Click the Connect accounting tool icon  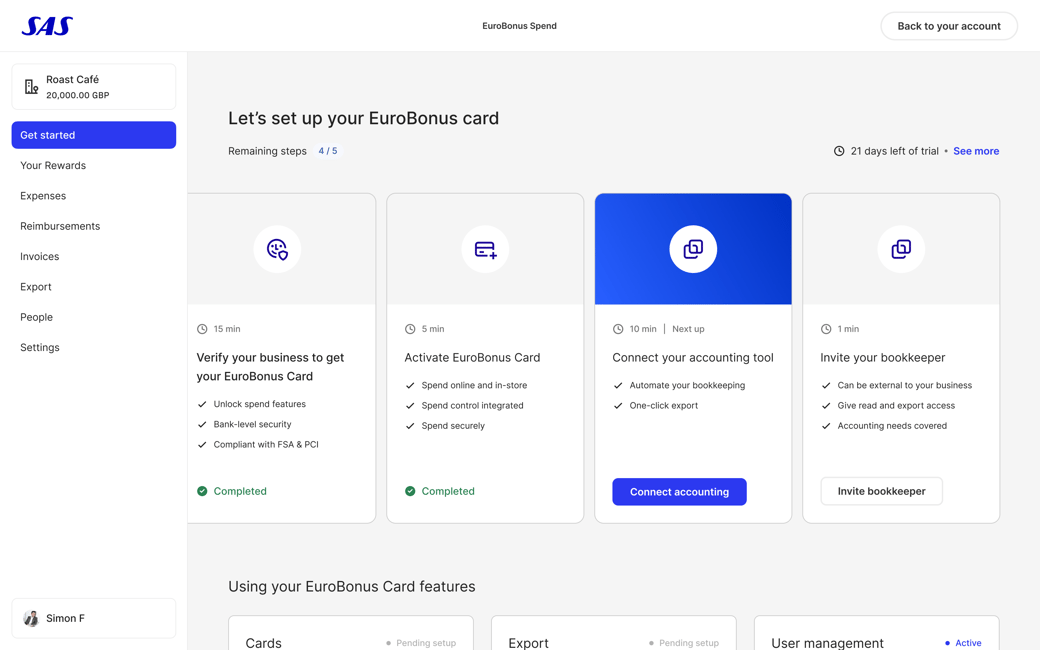[x=693, y=249]
